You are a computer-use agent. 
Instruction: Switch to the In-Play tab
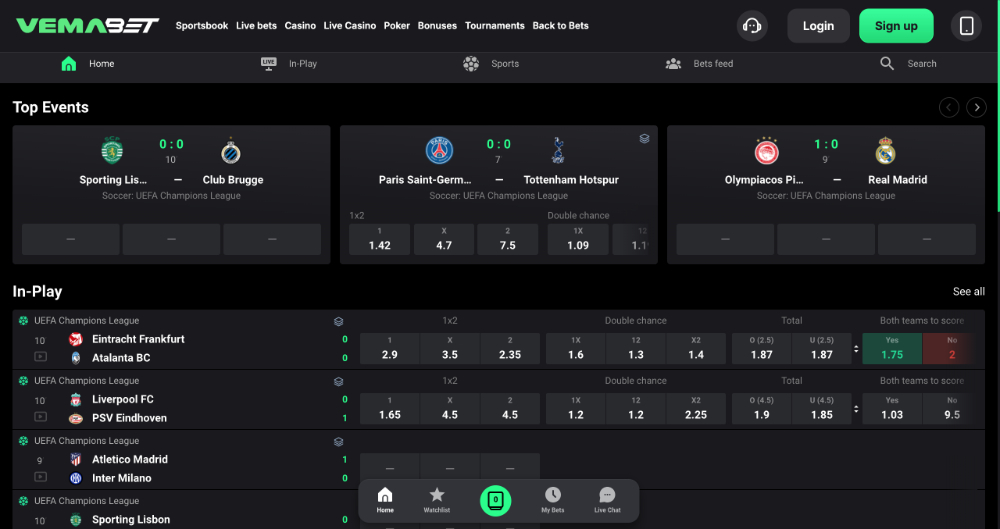pyautogui.click(x=289, y=64)
